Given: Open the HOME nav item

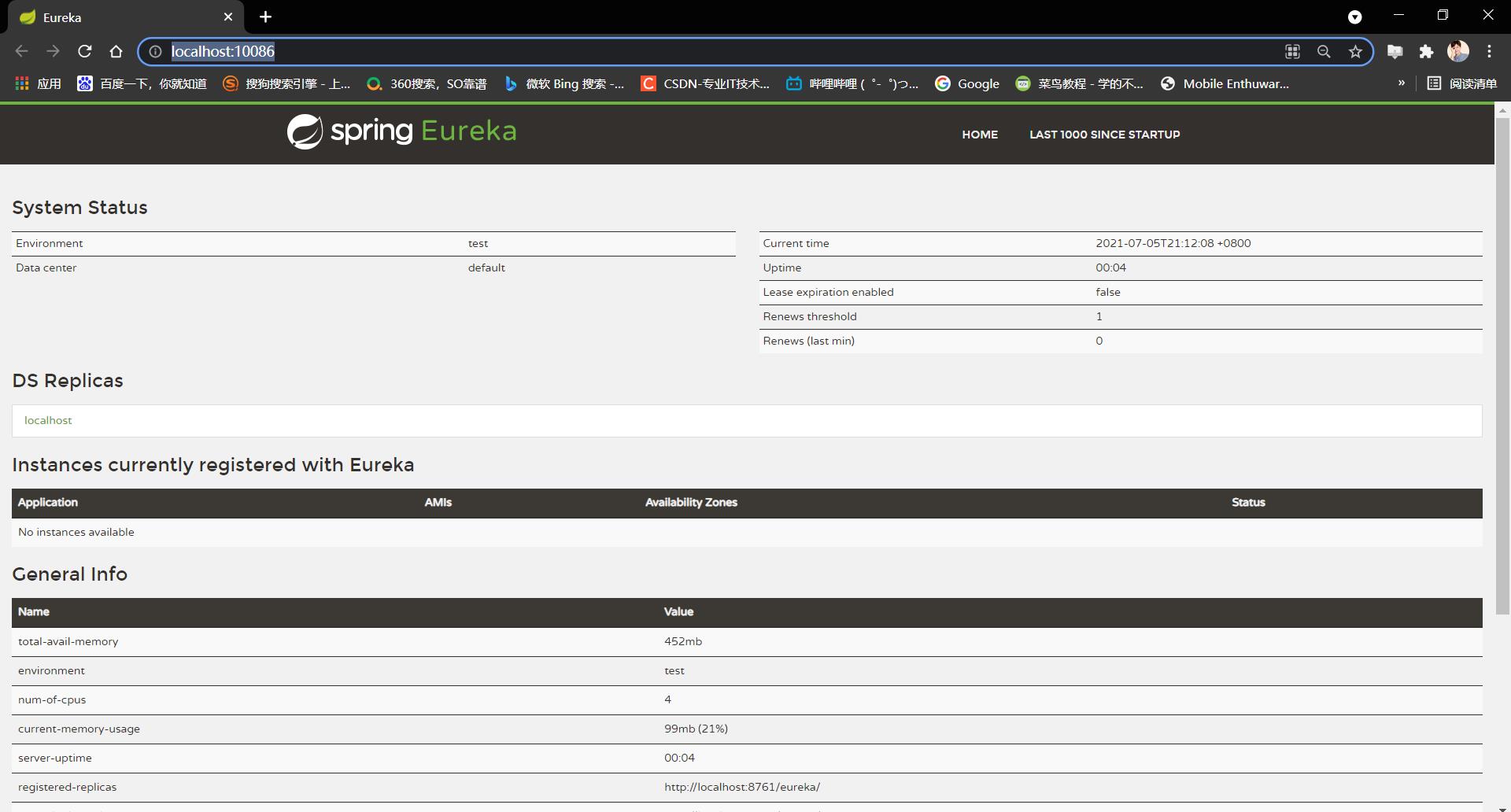Looking at the screenshot, I should pyautogui.click(x=980, y=135).
